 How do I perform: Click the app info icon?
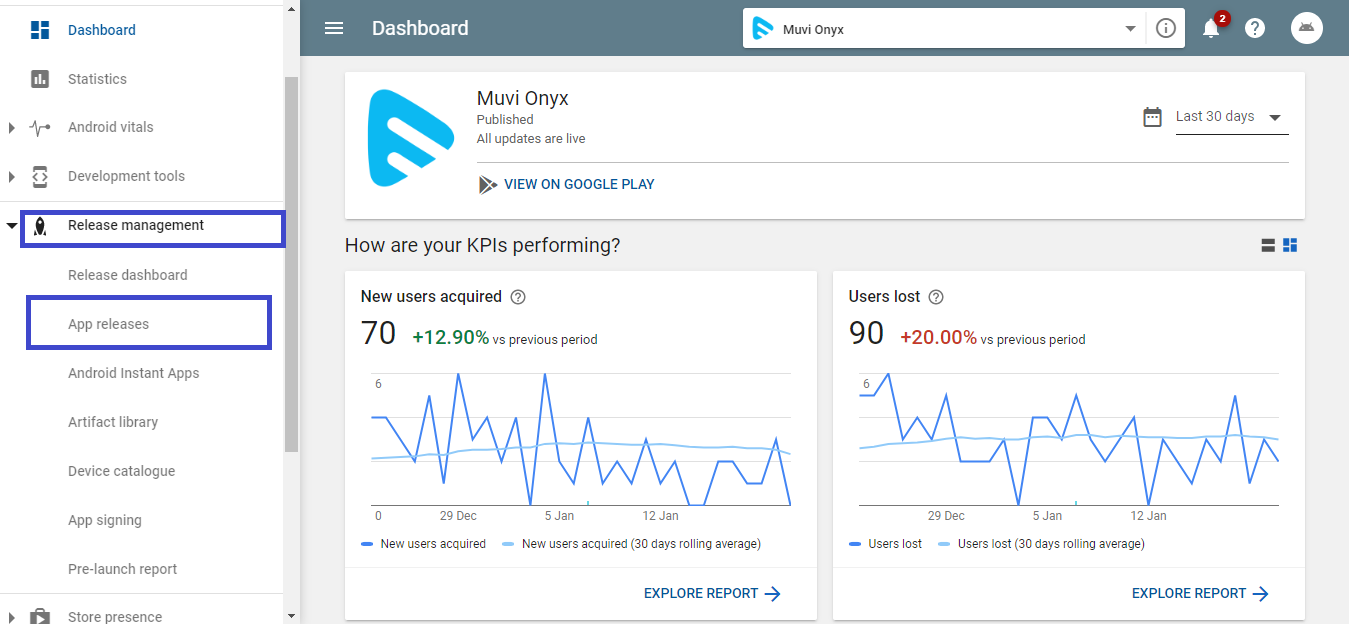pos(1165,28)
